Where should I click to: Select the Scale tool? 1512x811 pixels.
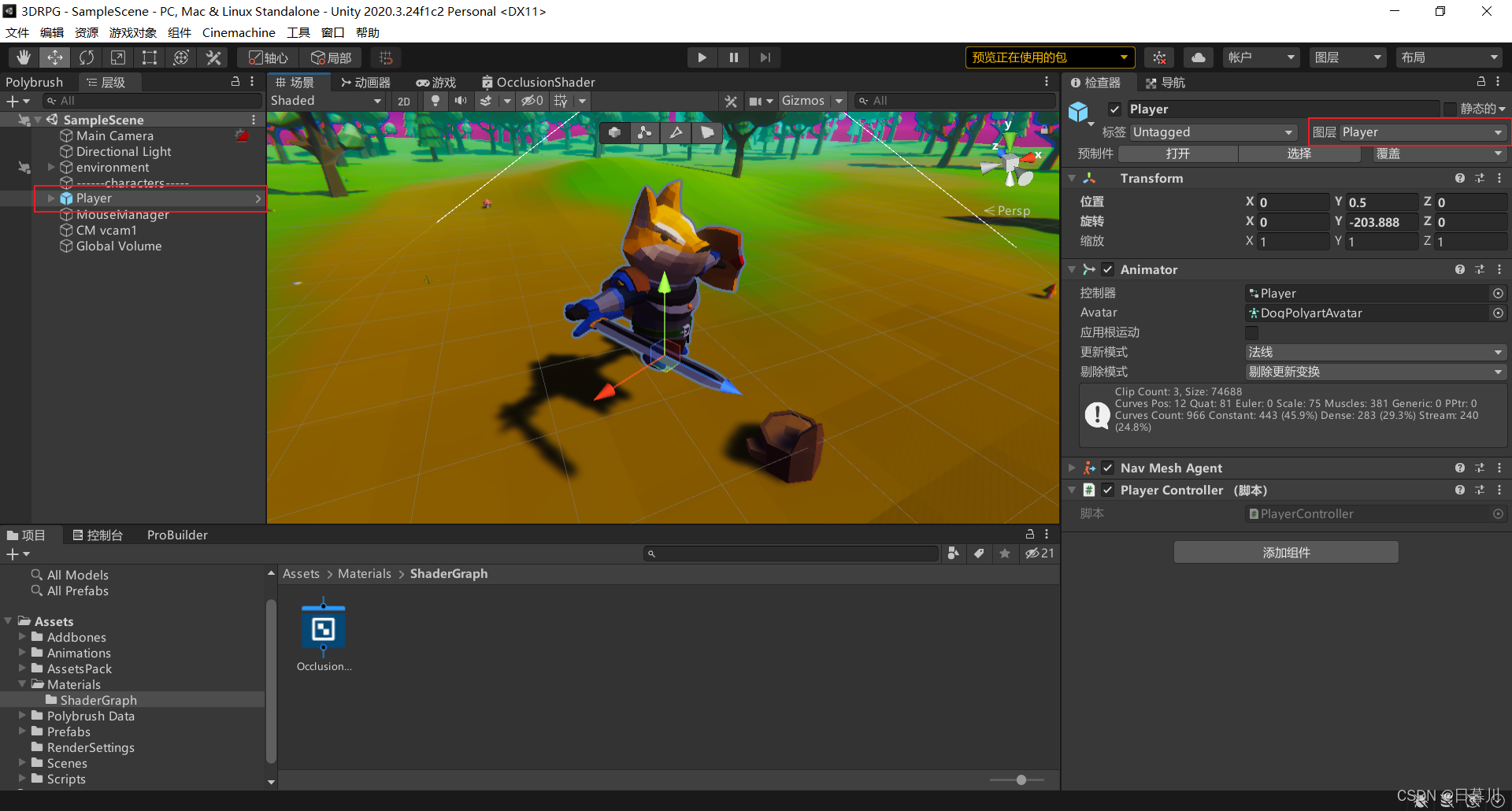click(x=118, y=57)
